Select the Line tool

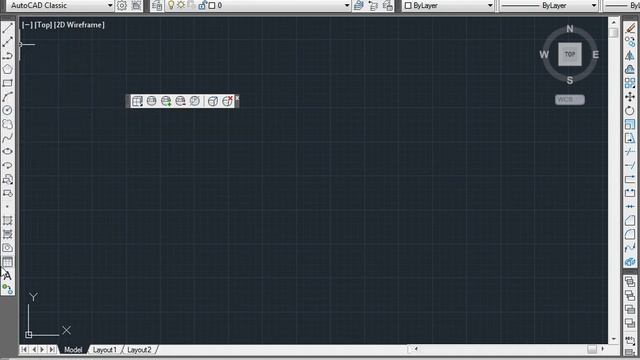point(7,28)
